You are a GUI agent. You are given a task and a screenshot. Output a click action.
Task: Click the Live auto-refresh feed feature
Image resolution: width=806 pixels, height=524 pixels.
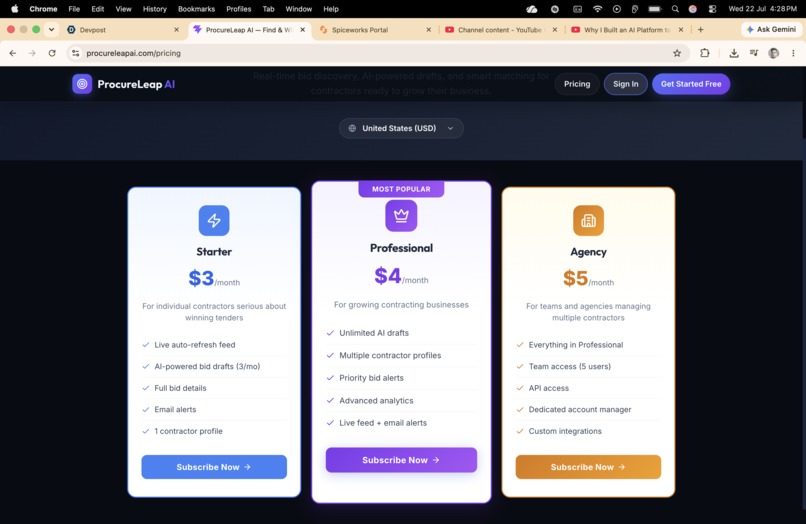point(195,345)
